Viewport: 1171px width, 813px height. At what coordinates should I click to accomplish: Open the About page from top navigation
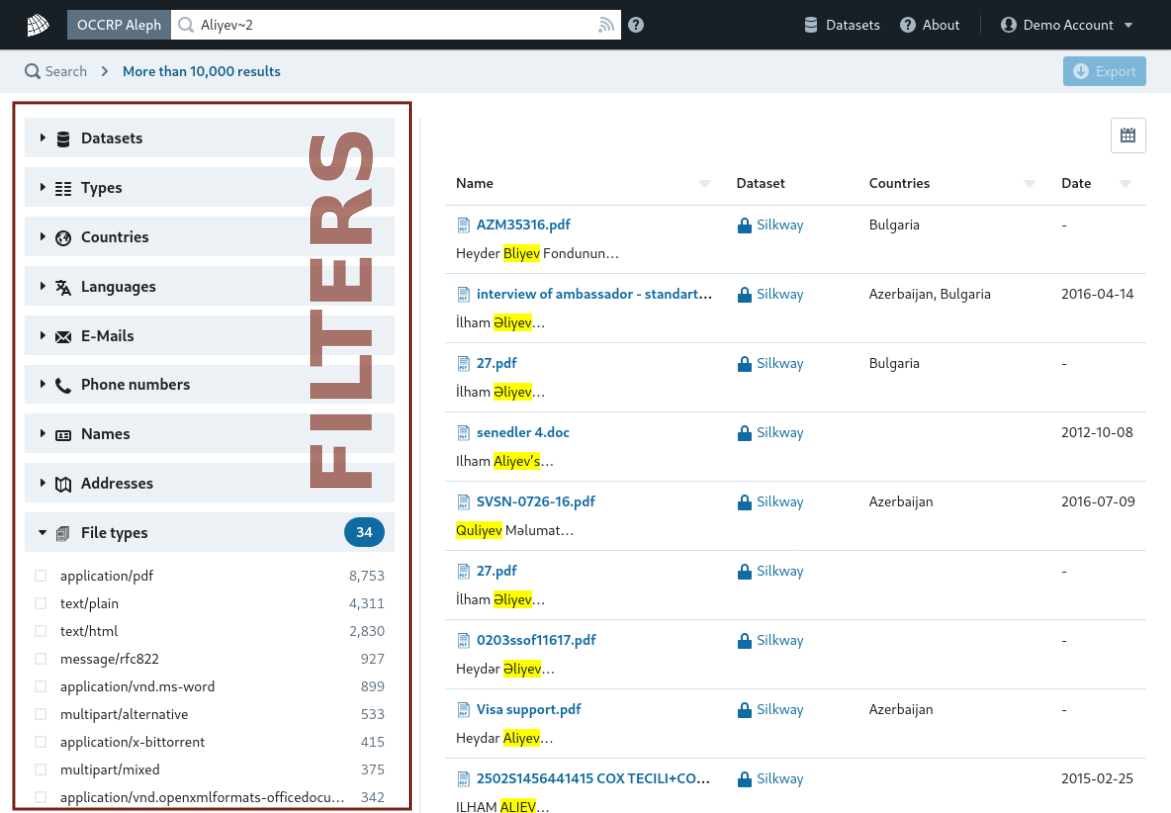pos(930,25)
